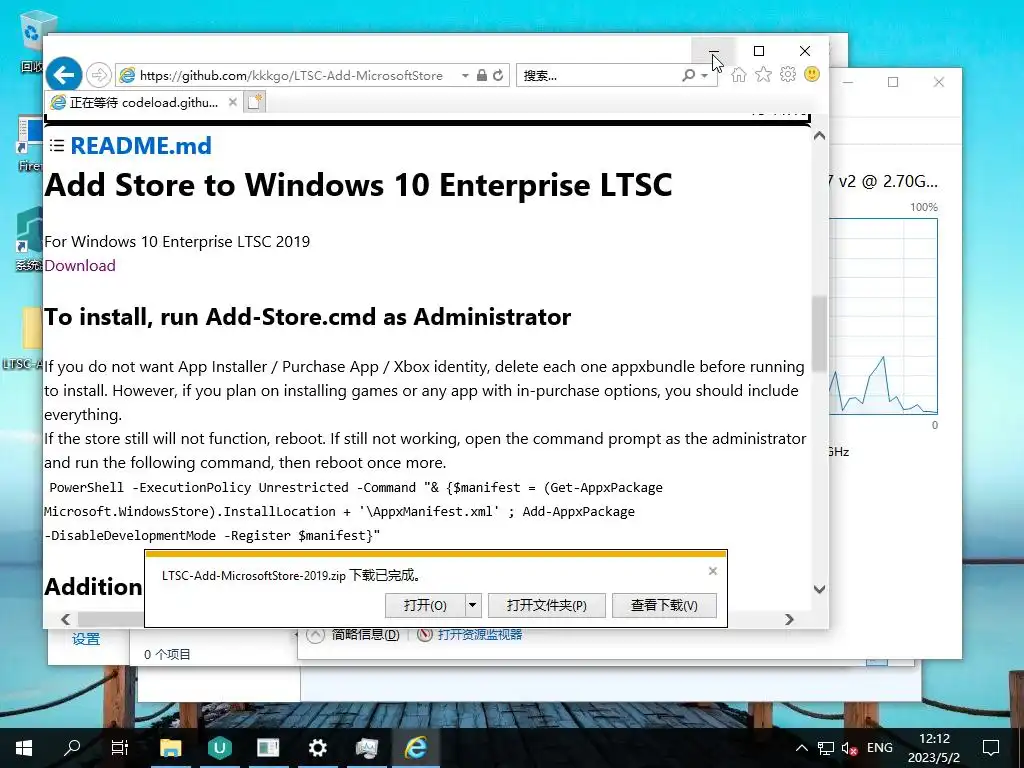Expand the Open button dropdown arrow
The image size is (1024, 768).
coord(473,605)
